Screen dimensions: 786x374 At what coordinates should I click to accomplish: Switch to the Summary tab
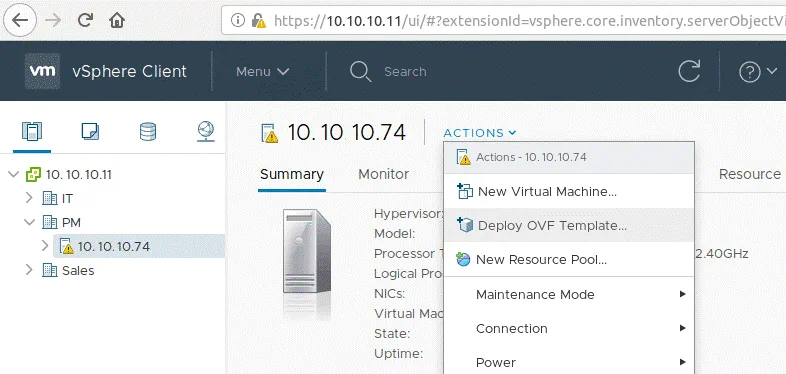292,174
